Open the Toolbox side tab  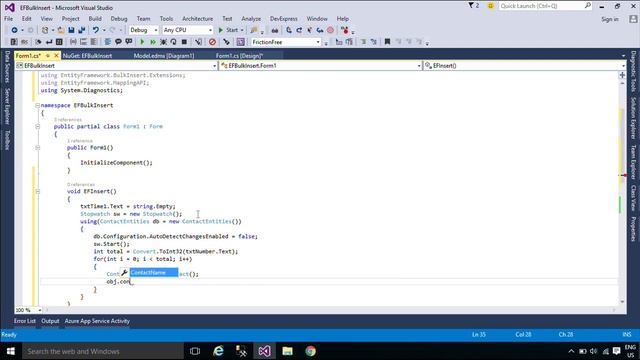click(x=7, y=140)
